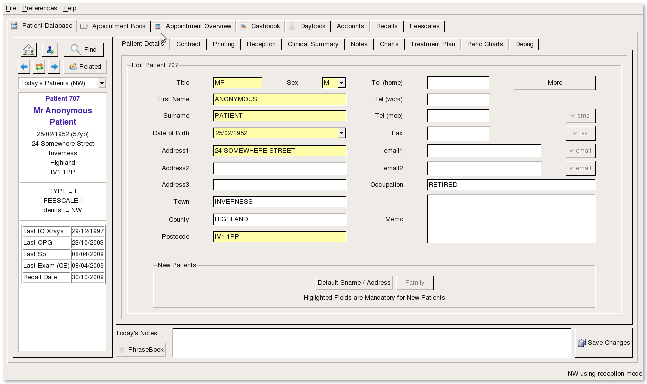Select the Patient Details sub-tab

[143, 43]
